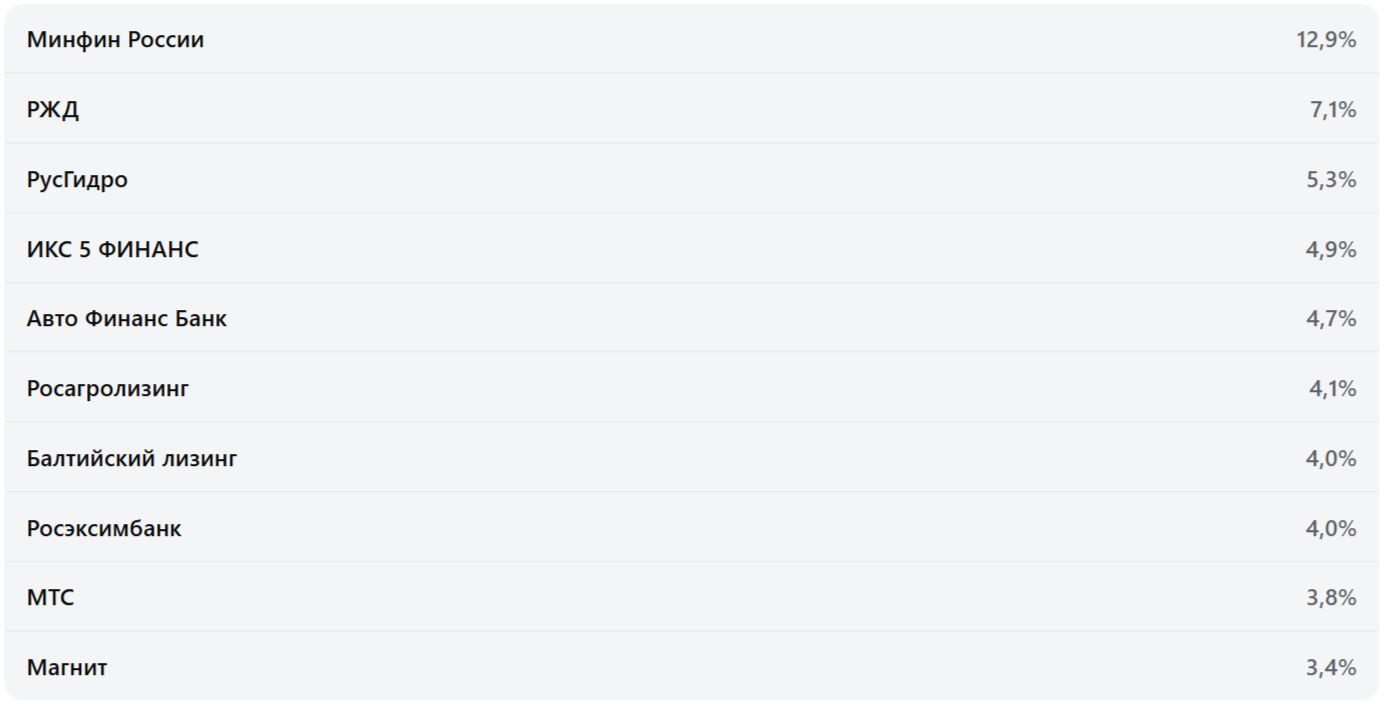Select the 4,9% percentage value

[1331, 250]
